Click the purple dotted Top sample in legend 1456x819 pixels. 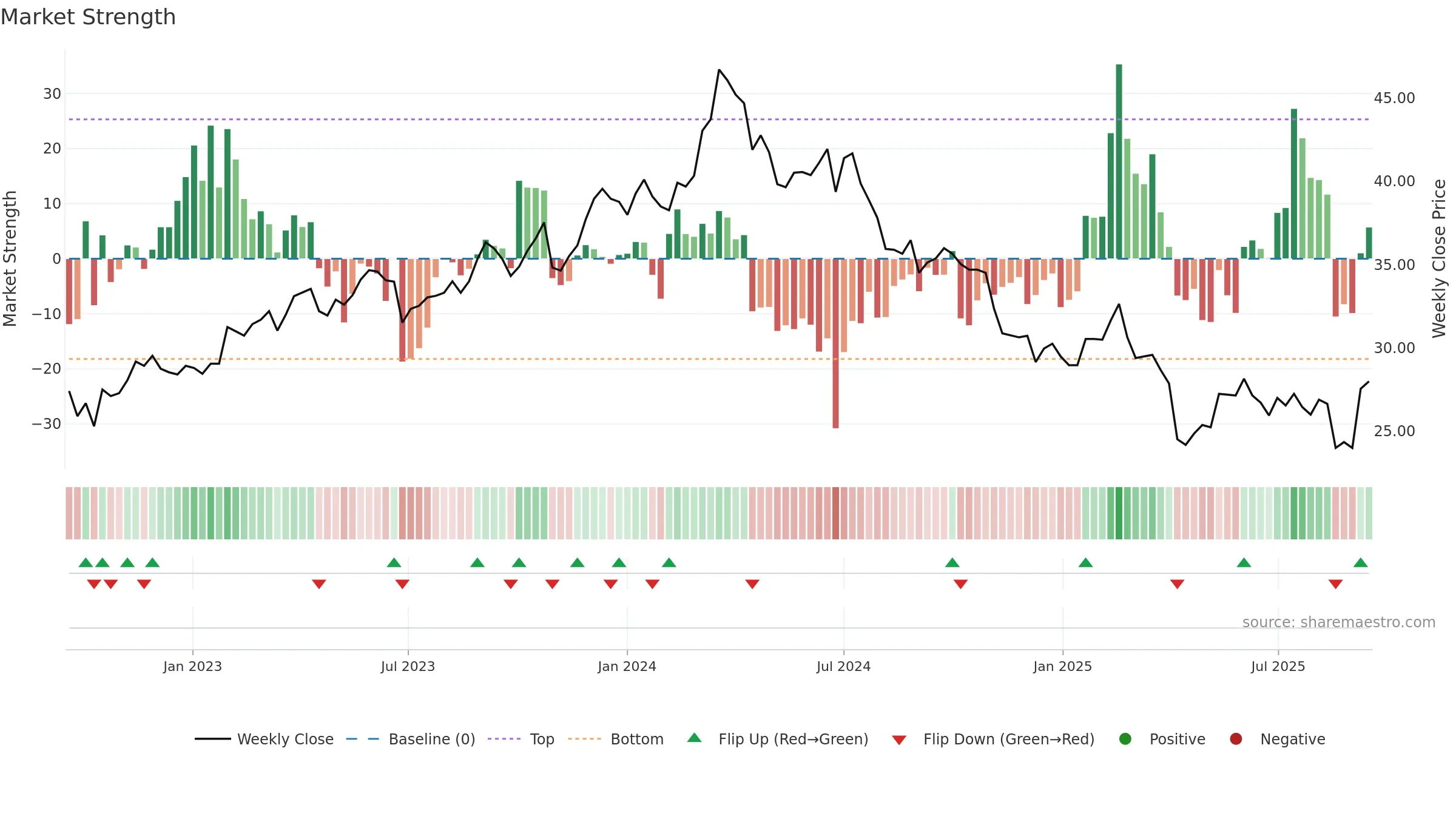click(504, 739)
